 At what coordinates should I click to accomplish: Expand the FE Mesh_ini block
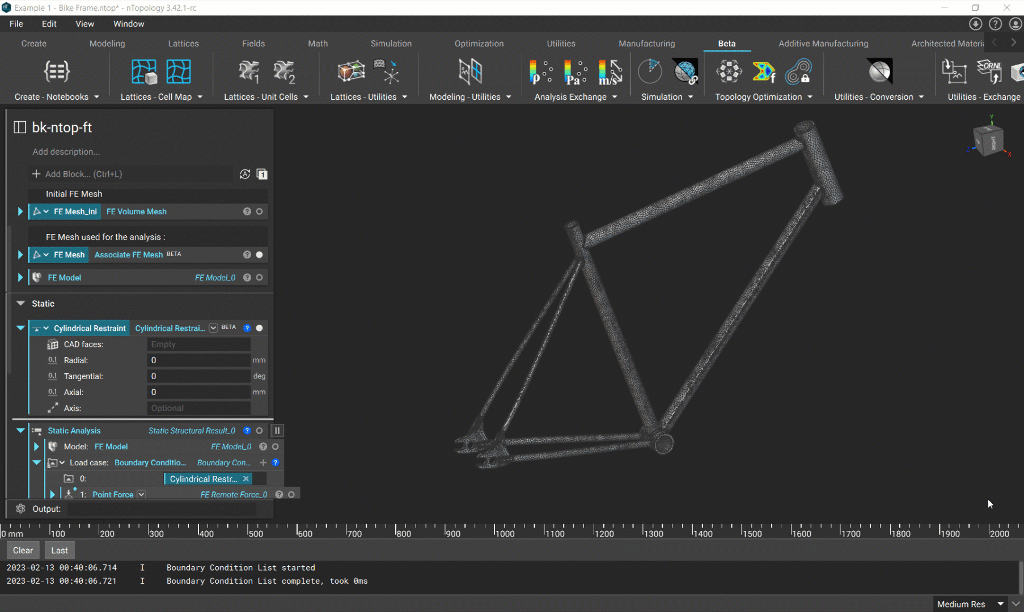pyautogui.click(x=20, y=212)
